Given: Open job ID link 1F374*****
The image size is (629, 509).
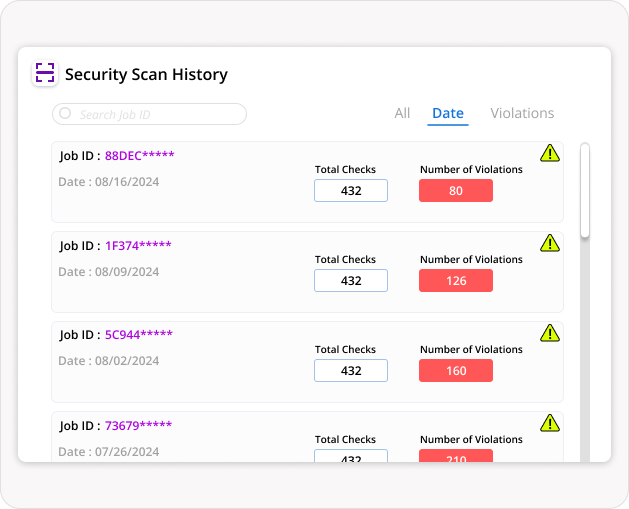Looking at the screenshot, I should pyautogui.click(x=138, y=245).
